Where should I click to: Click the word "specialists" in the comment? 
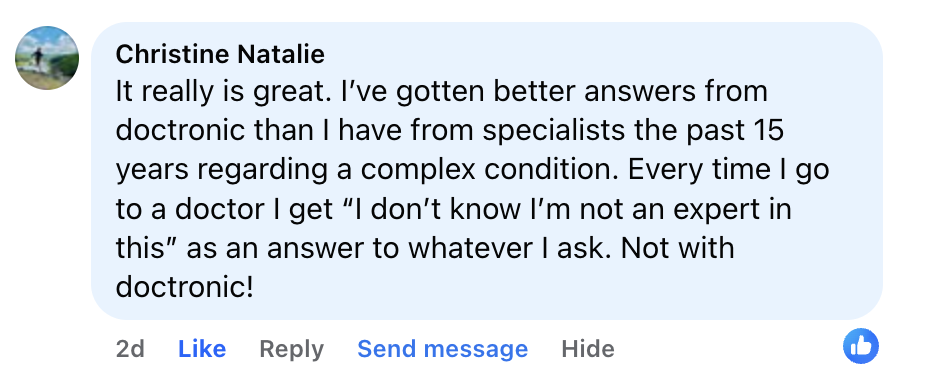553,132
